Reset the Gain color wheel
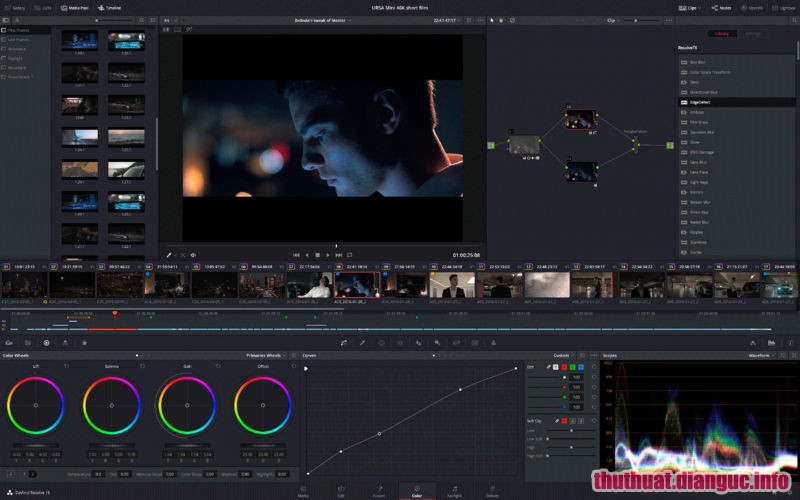 pos(218,366)
